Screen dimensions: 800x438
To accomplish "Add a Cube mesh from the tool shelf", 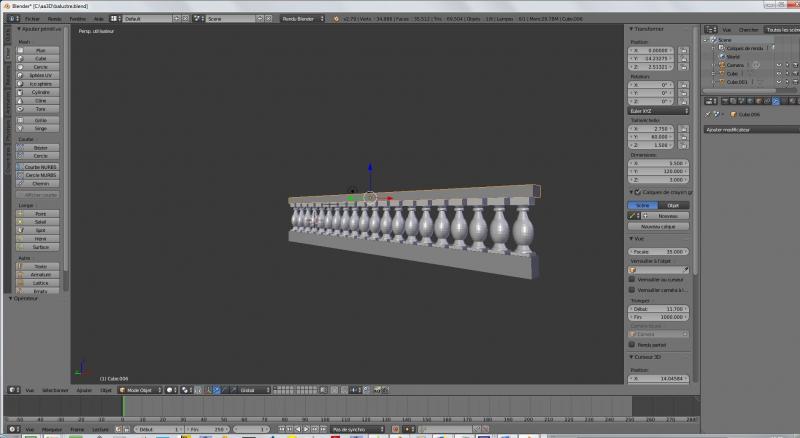I will coord(40,58).
